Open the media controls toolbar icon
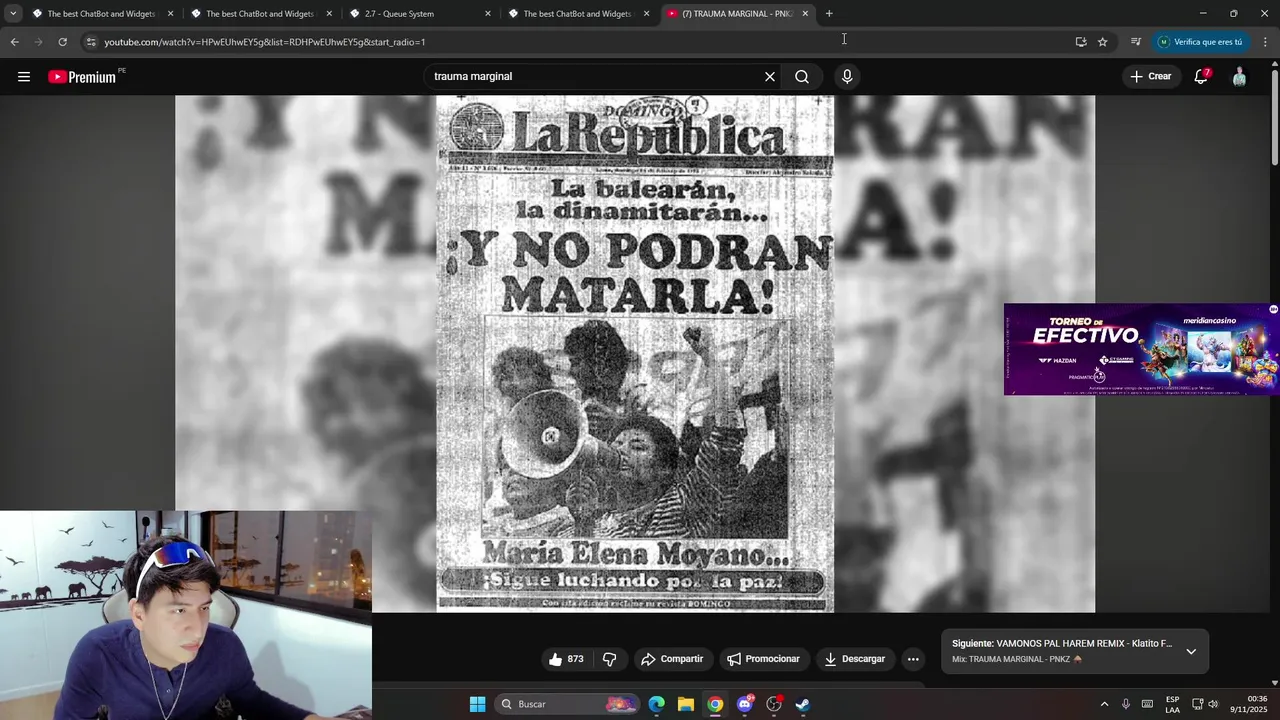This screenshot has width=1280, height=720. (x=1136, y=42)
